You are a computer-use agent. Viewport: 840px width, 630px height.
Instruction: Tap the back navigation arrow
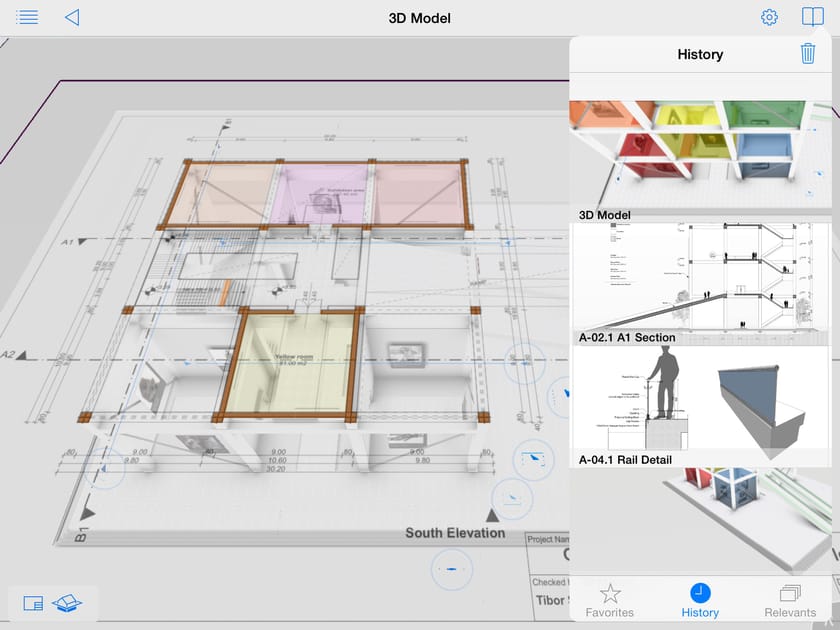click(71, 17)
